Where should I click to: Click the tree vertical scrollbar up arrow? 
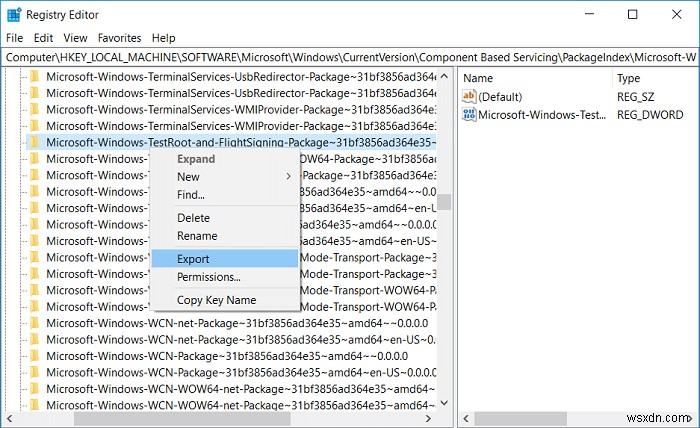444,76
